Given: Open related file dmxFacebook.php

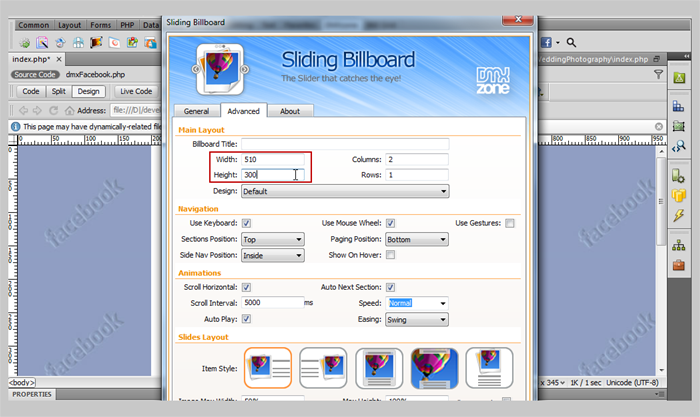Looking at the screenshot, I should coord(96,75).
